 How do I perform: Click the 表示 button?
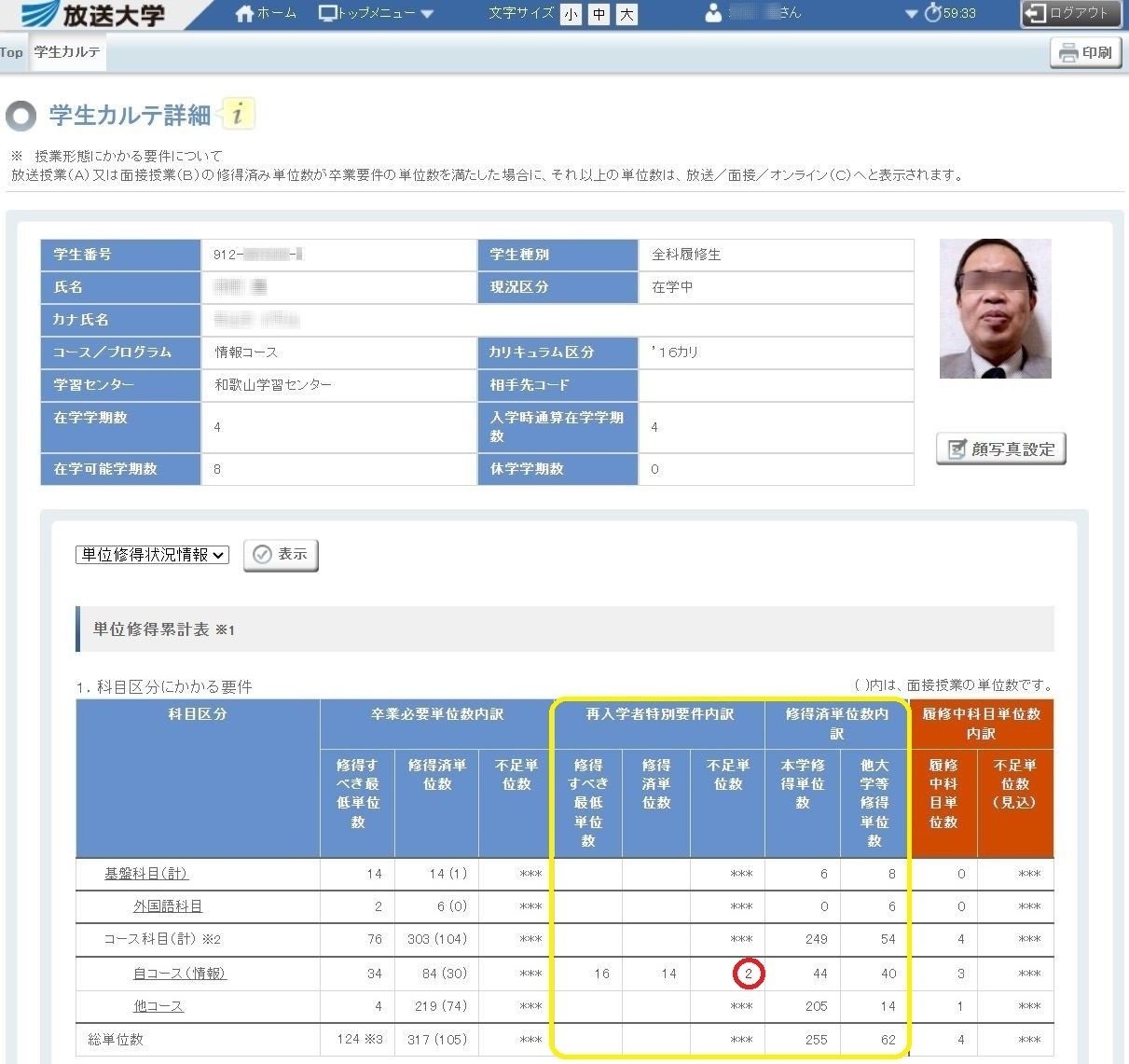click(281, 555)
